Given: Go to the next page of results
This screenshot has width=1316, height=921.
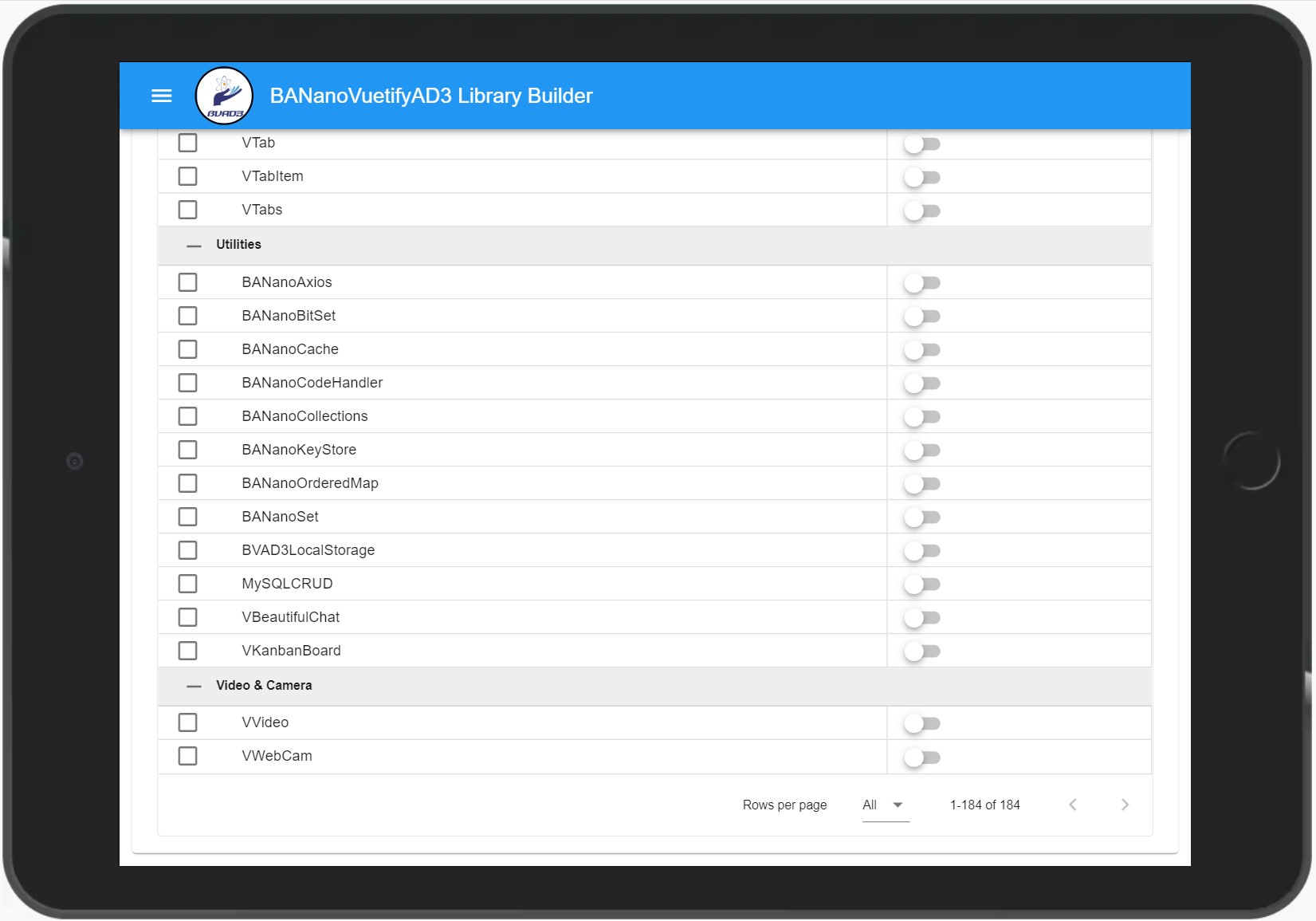Looking at the screenshot, I should click(1125, 805).
